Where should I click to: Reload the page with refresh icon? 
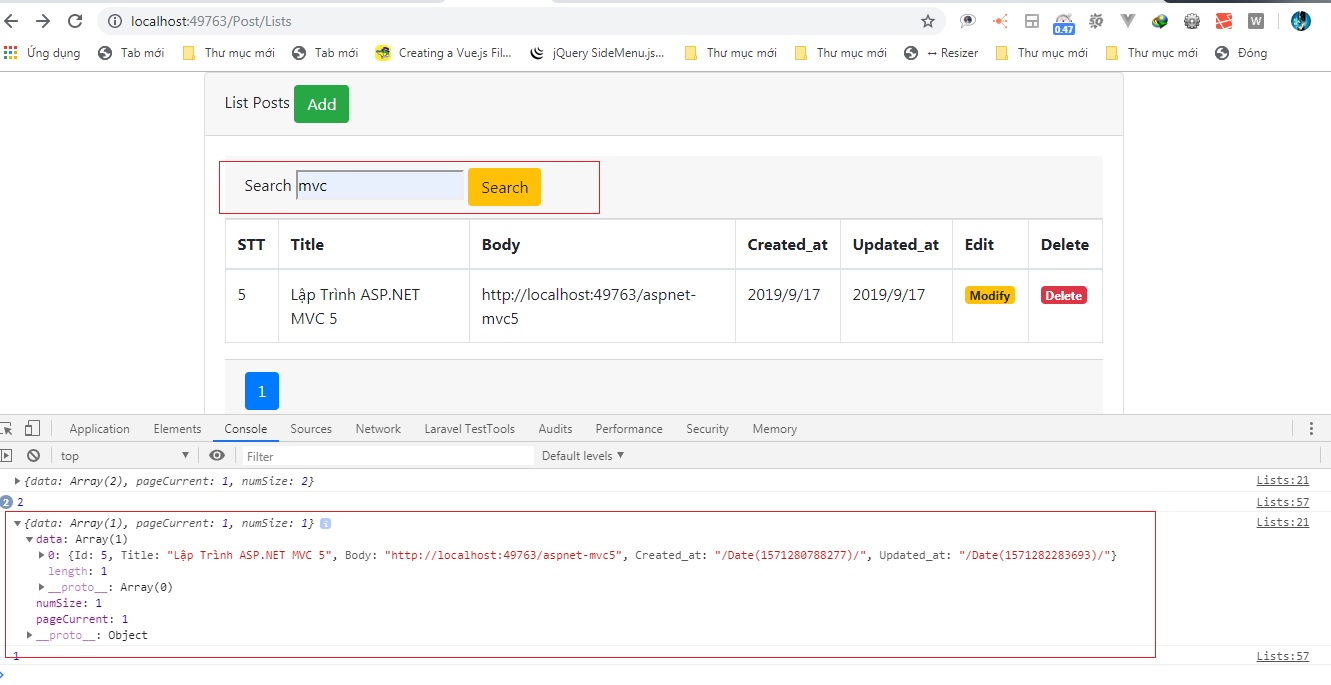click(x=75, y=21)
